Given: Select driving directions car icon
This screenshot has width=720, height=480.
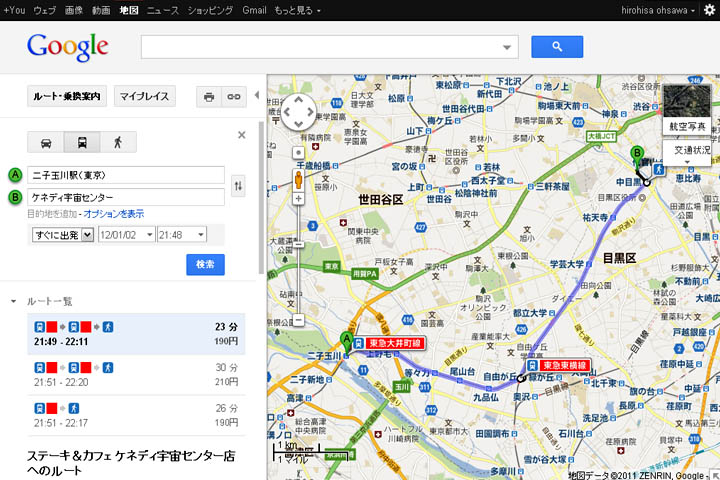Looking at the screenshot, I should click(46, 142).
